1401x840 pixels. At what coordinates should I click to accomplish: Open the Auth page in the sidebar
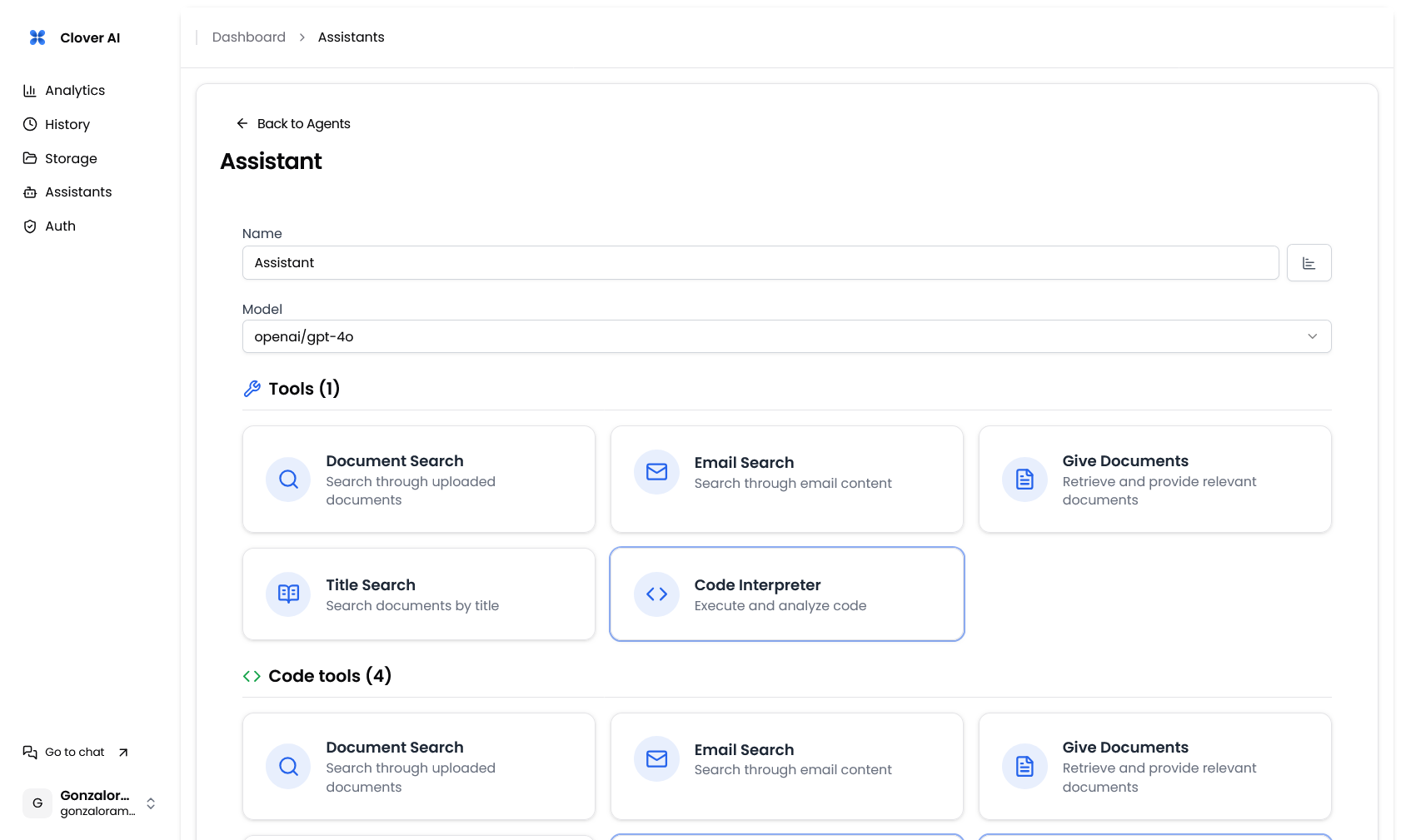point(60,226)
